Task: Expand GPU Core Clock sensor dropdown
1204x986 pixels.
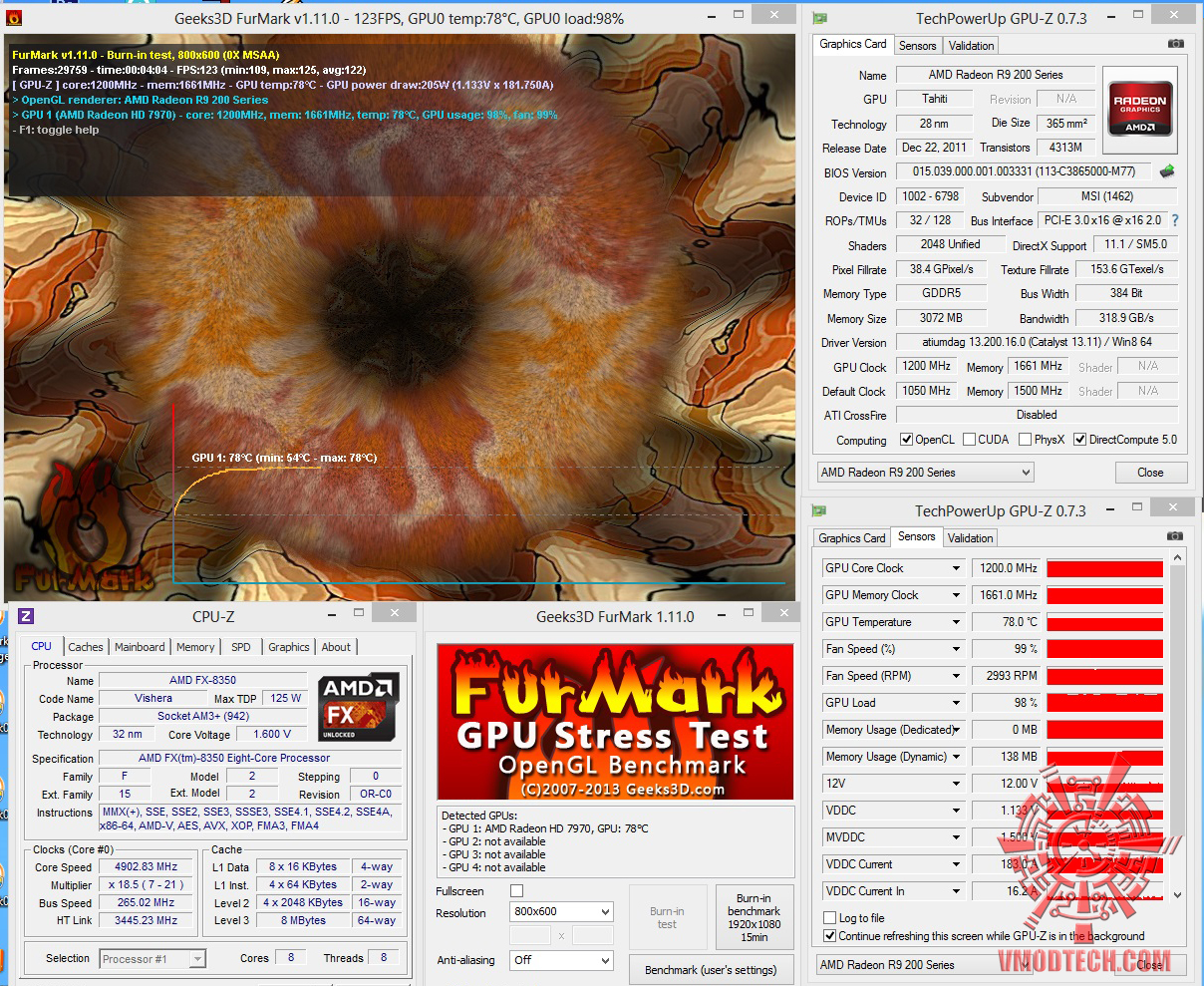Action: (956, 568)
